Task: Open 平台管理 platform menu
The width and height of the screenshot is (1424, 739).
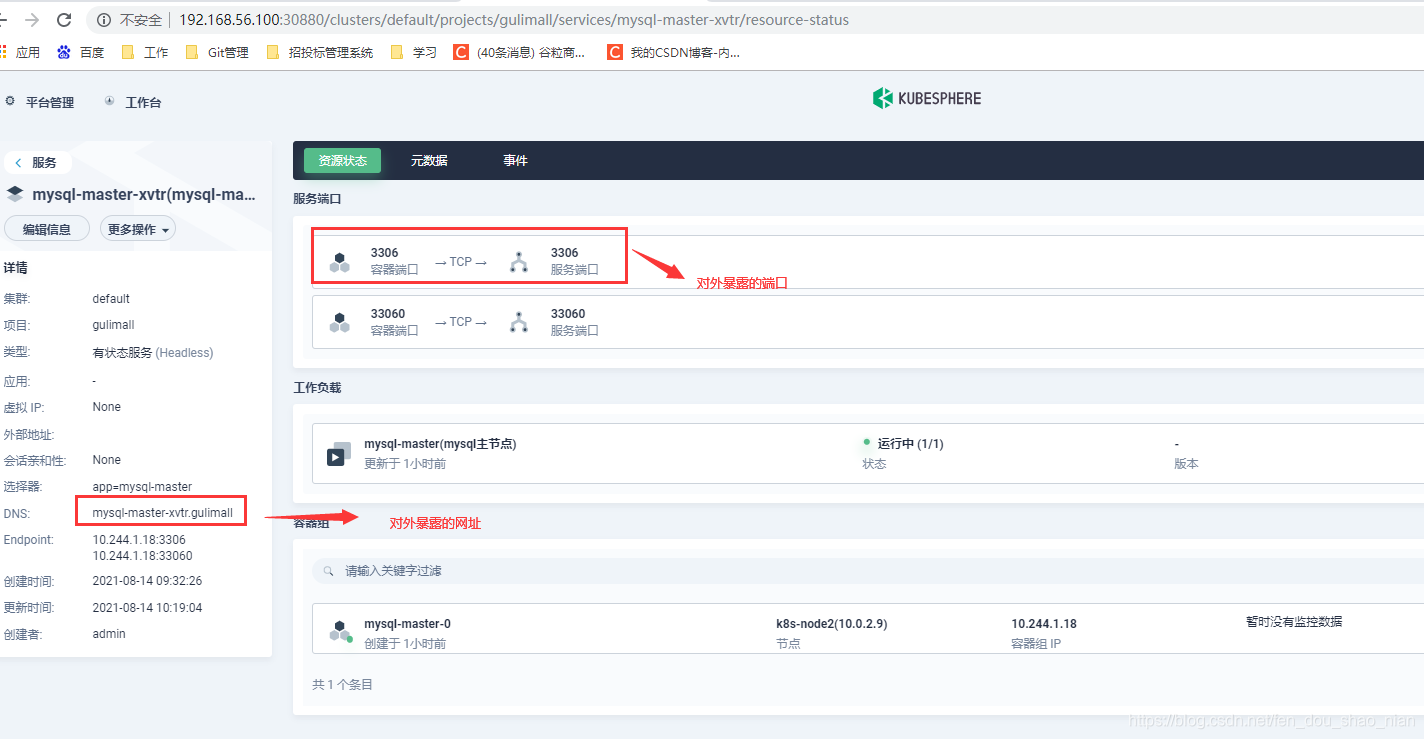Action: 40,102
